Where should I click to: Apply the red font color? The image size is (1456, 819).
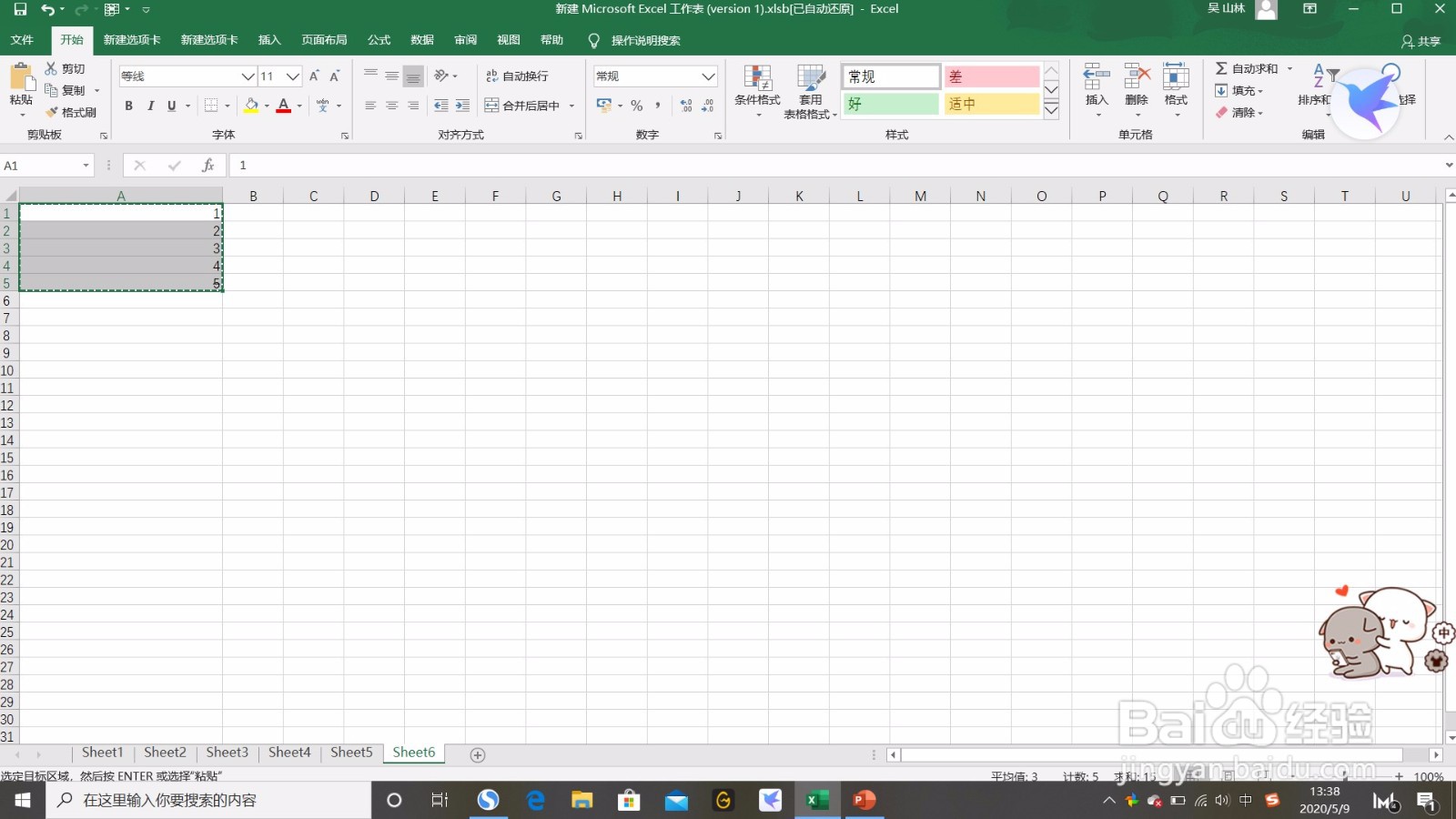(284, 106)
